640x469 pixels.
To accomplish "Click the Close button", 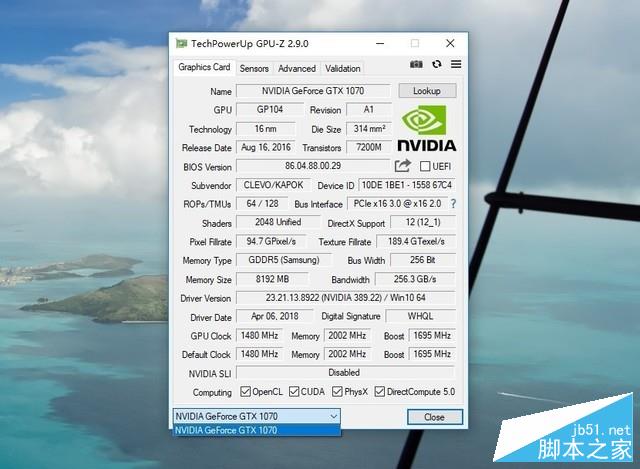I will (435, 417).
